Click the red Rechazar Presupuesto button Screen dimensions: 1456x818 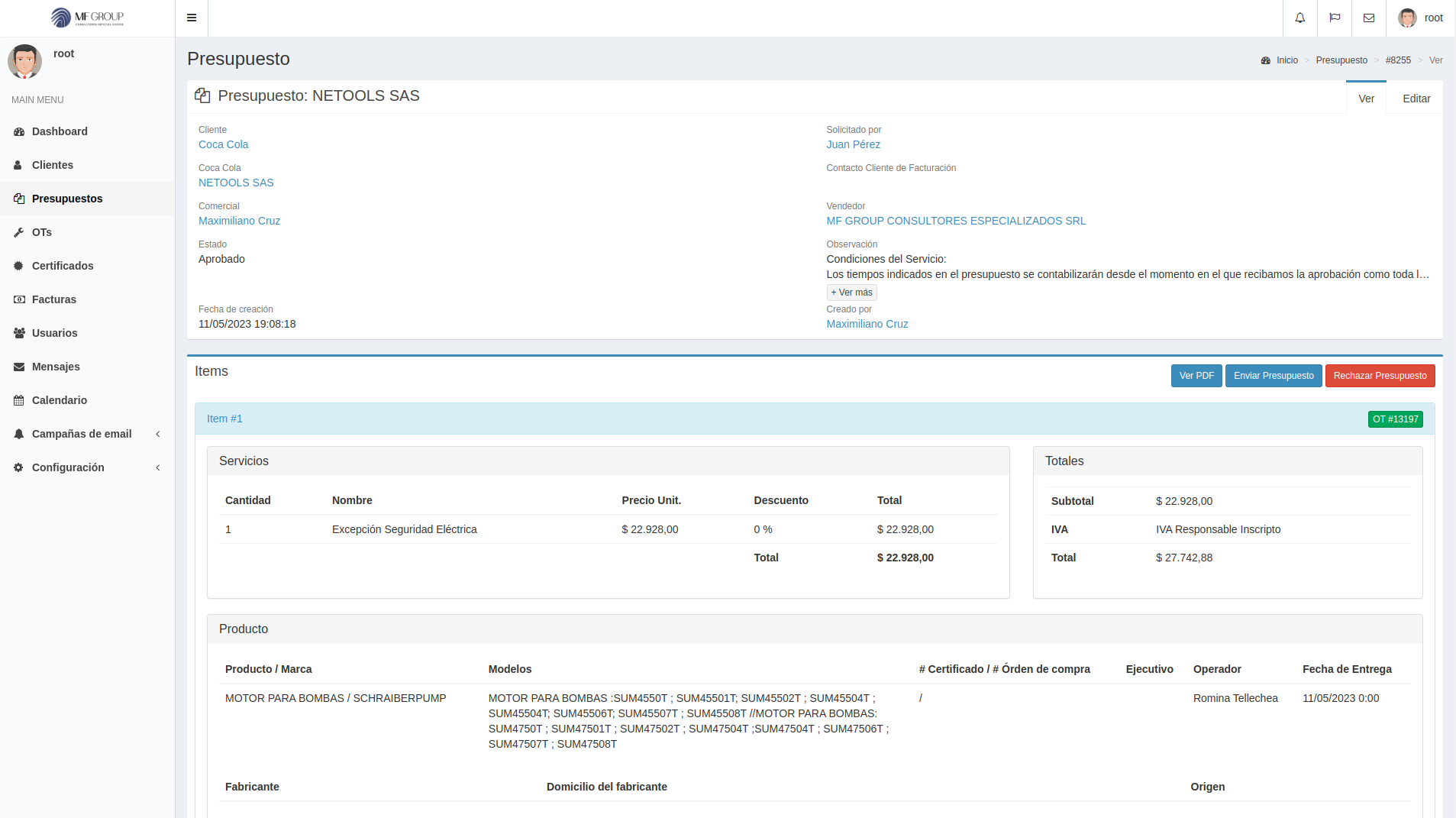pyautogui.click(x=1380, y=376)
